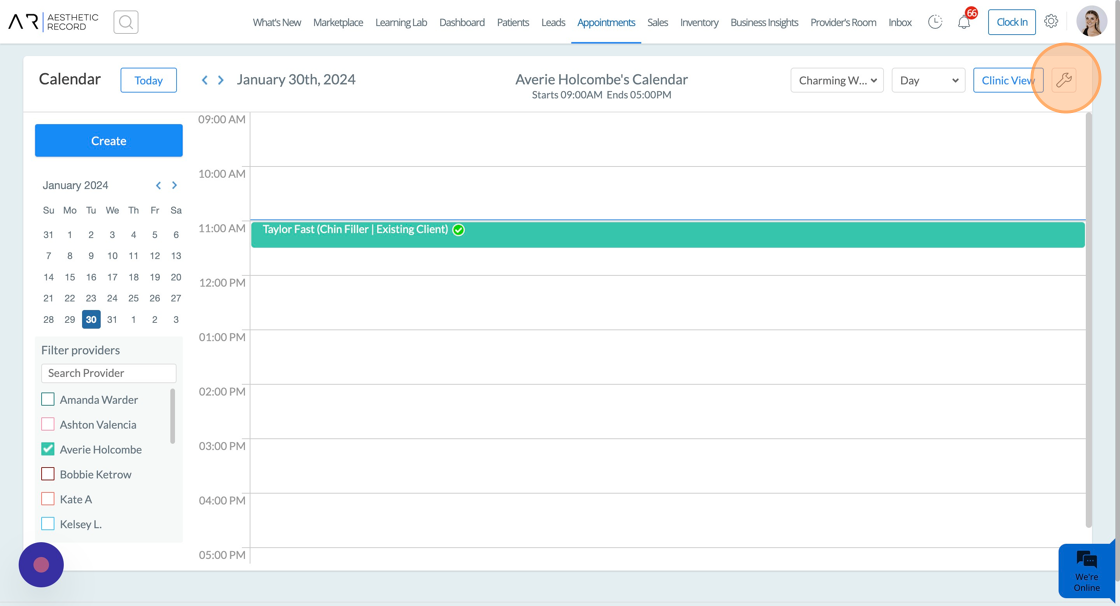Image resolution: width=1120 pixels, height=606 pixels.
Task: Click the Today button
Action: (149, 80)
